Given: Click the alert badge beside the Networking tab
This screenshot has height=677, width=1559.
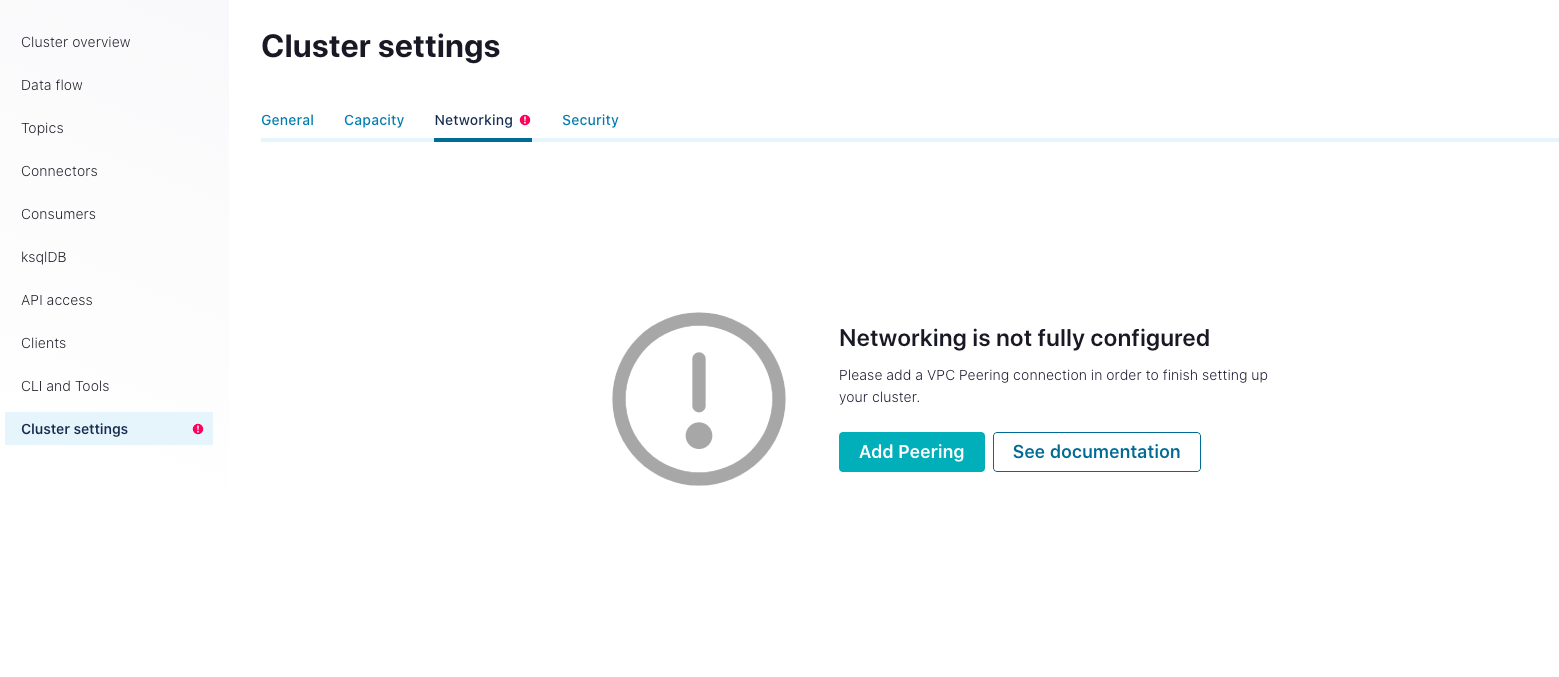Looking at the screenshot, I should (x=527, y=119).
